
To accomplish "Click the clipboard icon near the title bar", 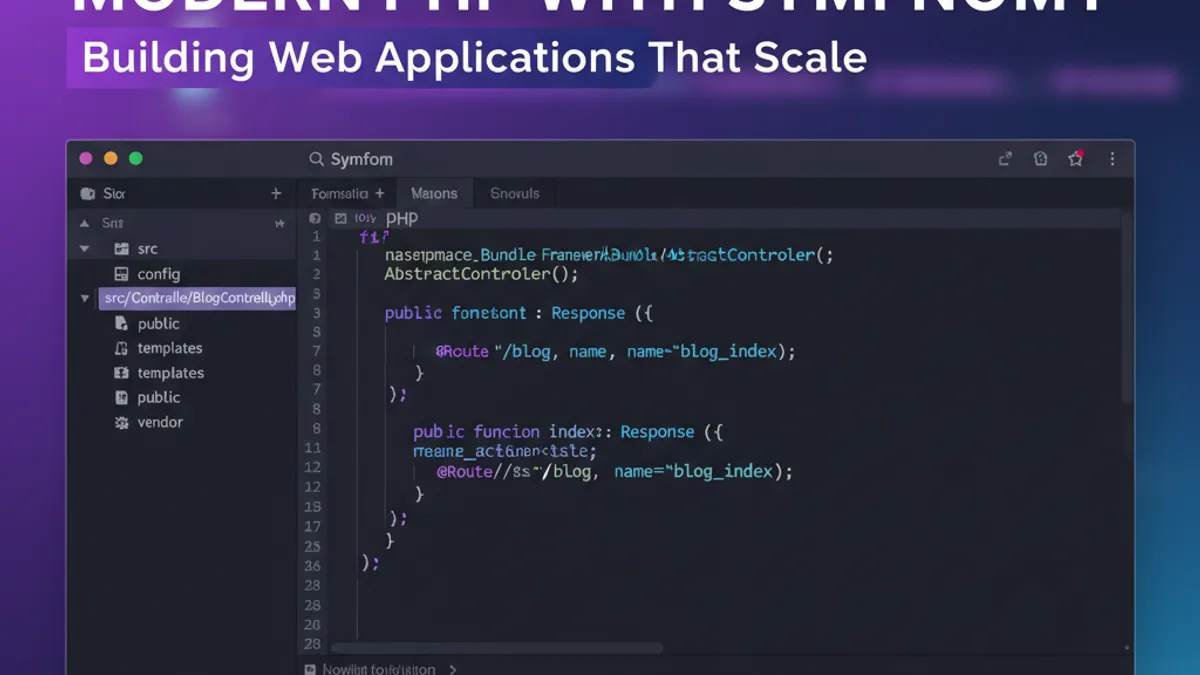I will (x=1040, y=158).
